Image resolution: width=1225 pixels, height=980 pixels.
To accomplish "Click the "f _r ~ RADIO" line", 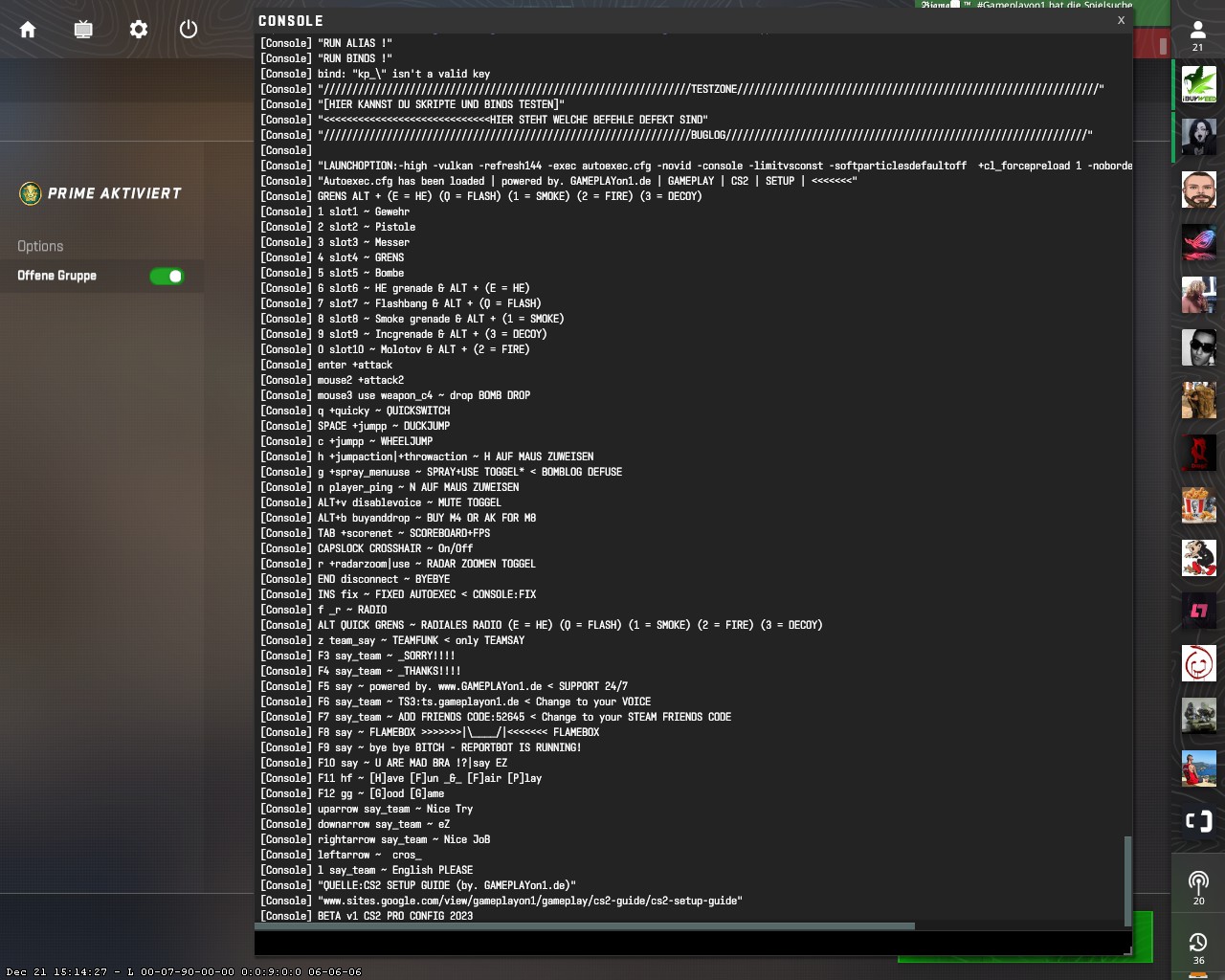I will (x=323, y=610).
